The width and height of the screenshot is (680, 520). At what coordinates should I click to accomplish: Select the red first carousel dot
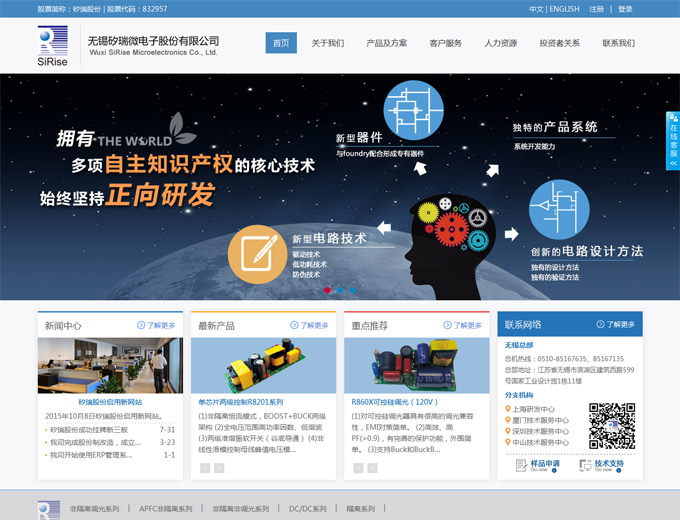327,290
